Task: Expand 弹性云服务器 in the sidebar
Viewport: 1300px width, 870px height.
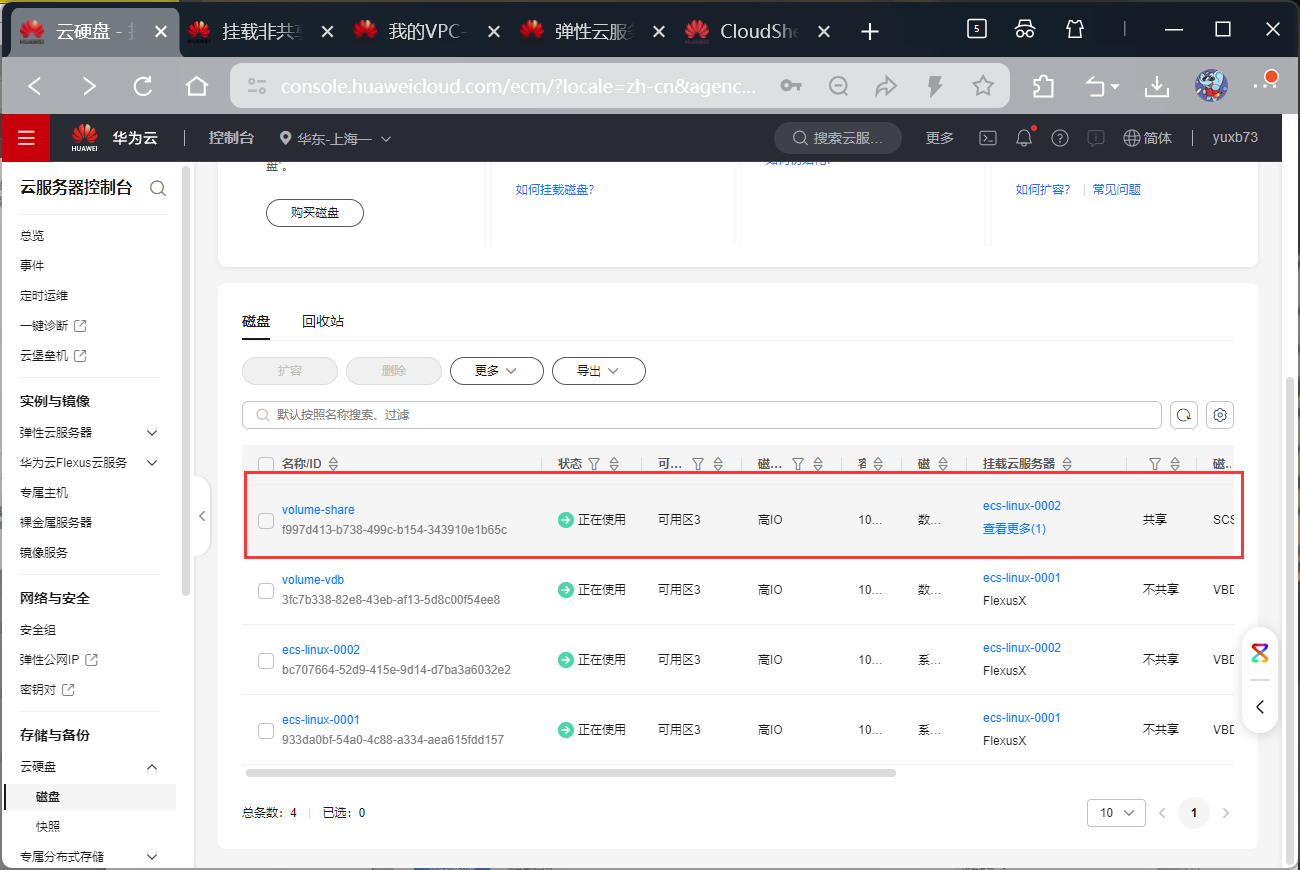Action: (x=152, y=433)
